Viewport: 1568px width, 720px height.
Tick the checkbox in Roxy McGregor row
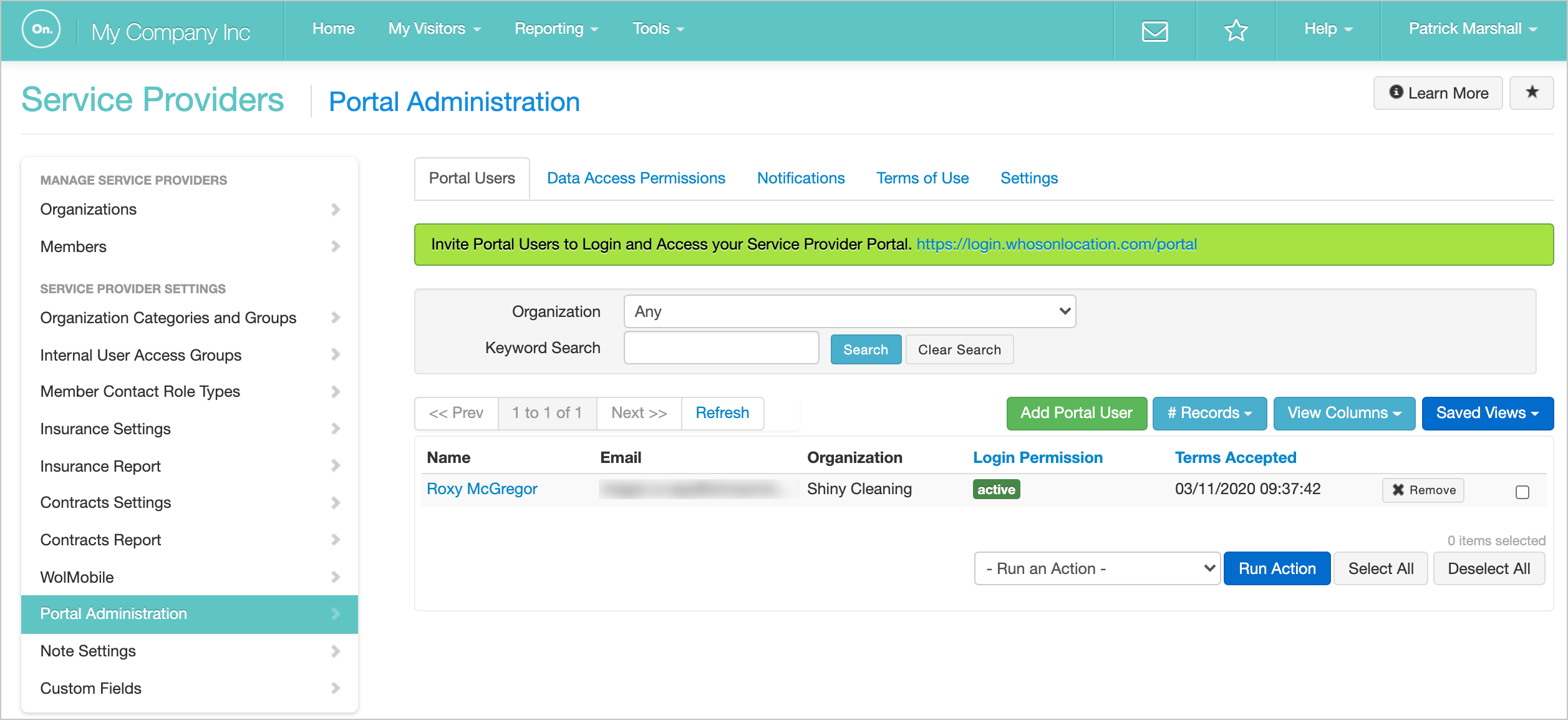1522,492
